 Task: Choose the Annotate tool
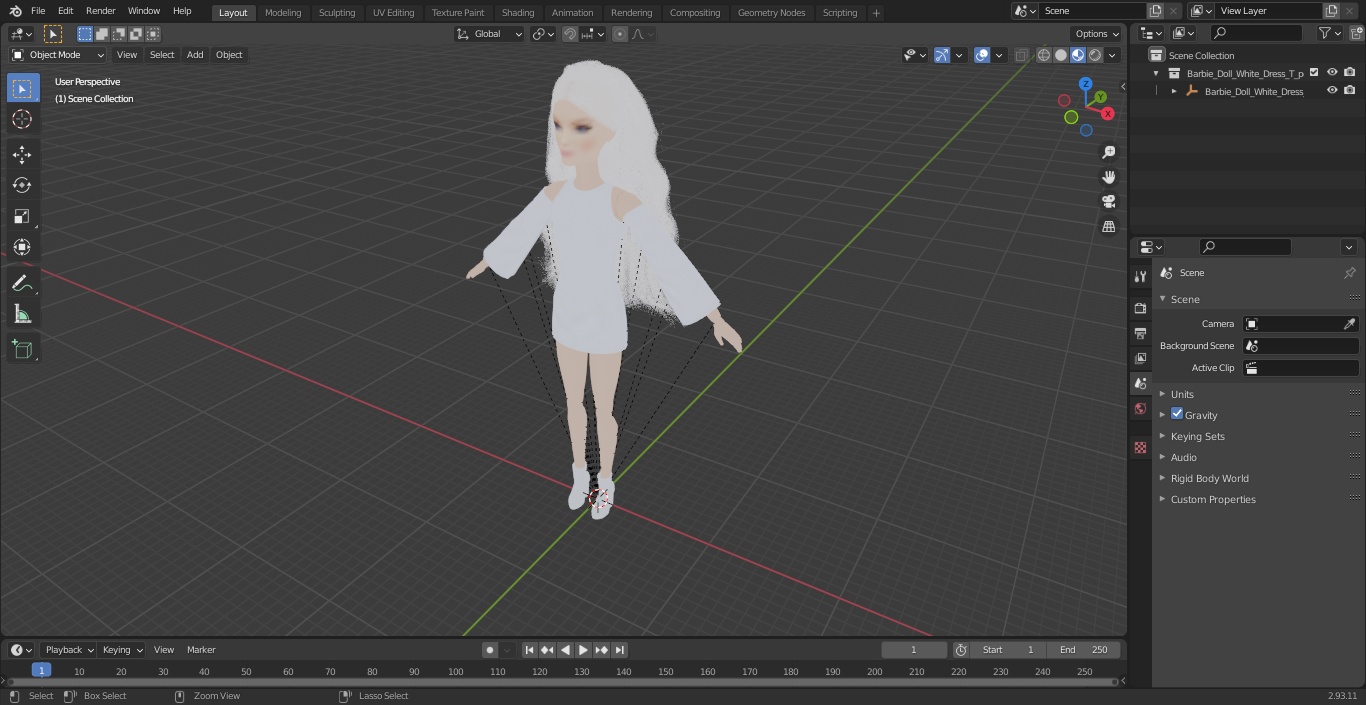pyautogui.click(x=22, y=283)
